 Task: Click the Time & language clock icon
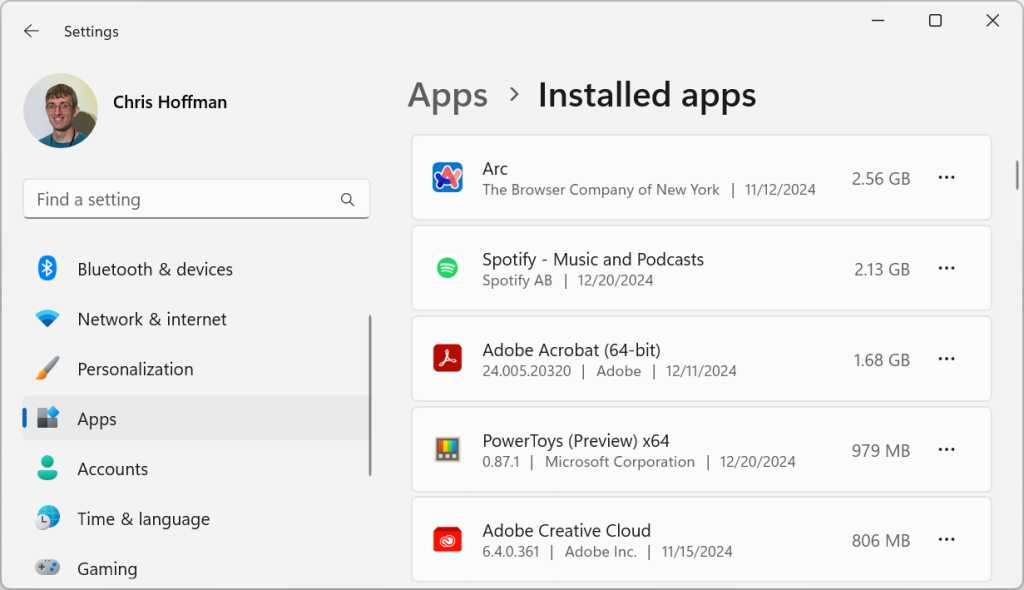[47, 519]
